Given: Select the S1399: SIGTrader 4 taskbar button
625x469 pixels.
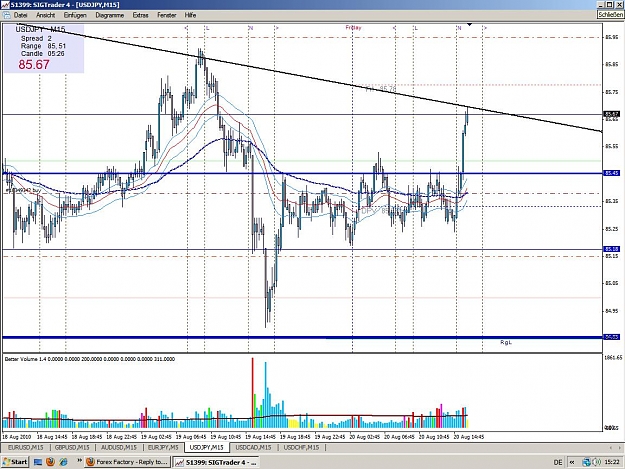Looking at the screenshot, I should click(x=216, y=462).
